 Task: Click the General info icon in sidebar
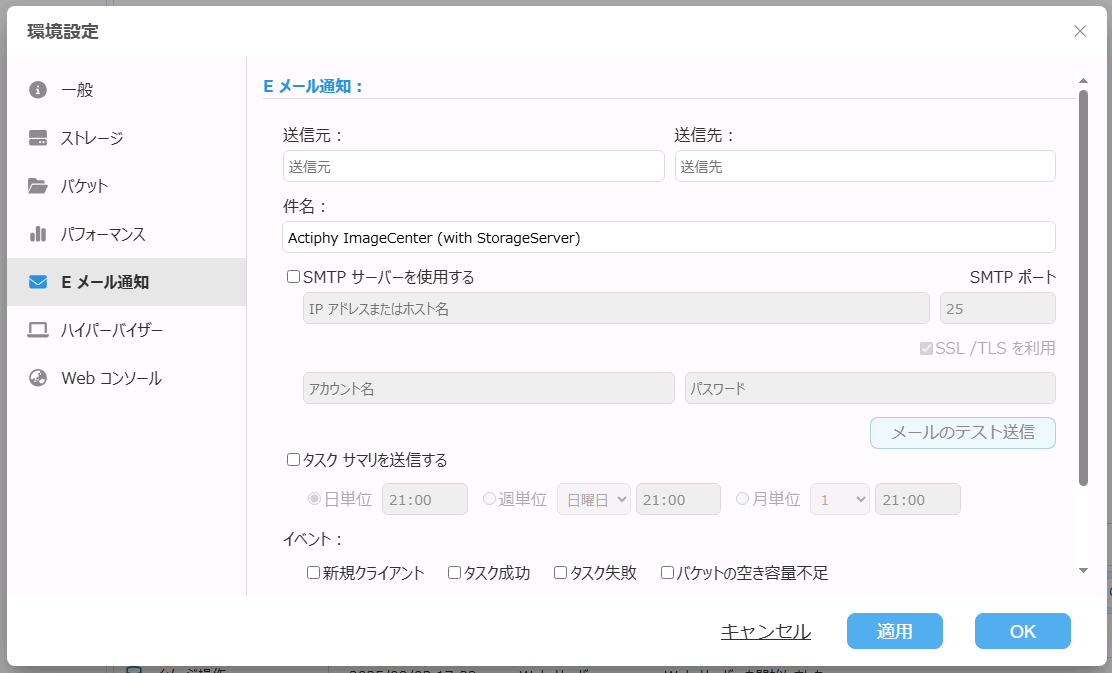38,90
